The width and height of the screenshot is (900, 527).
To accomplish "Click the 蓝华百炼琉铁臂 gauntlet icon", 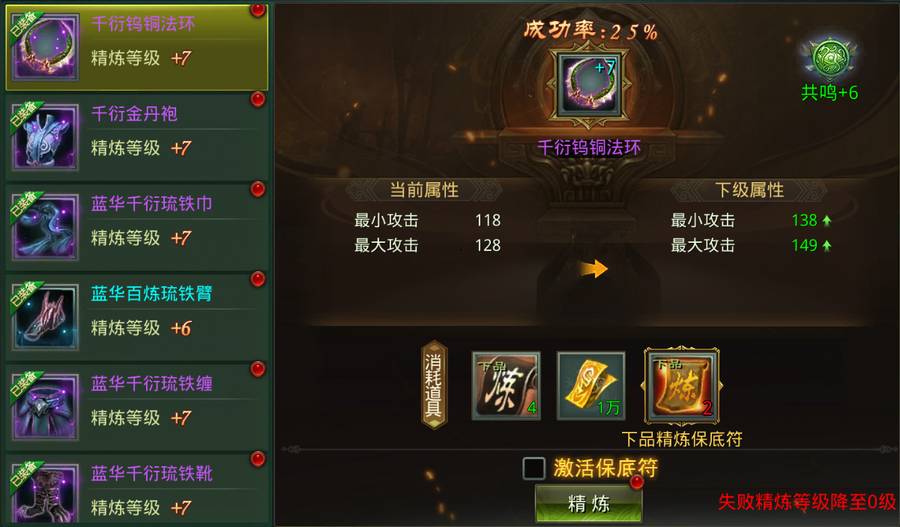I will tap(45, 316).
